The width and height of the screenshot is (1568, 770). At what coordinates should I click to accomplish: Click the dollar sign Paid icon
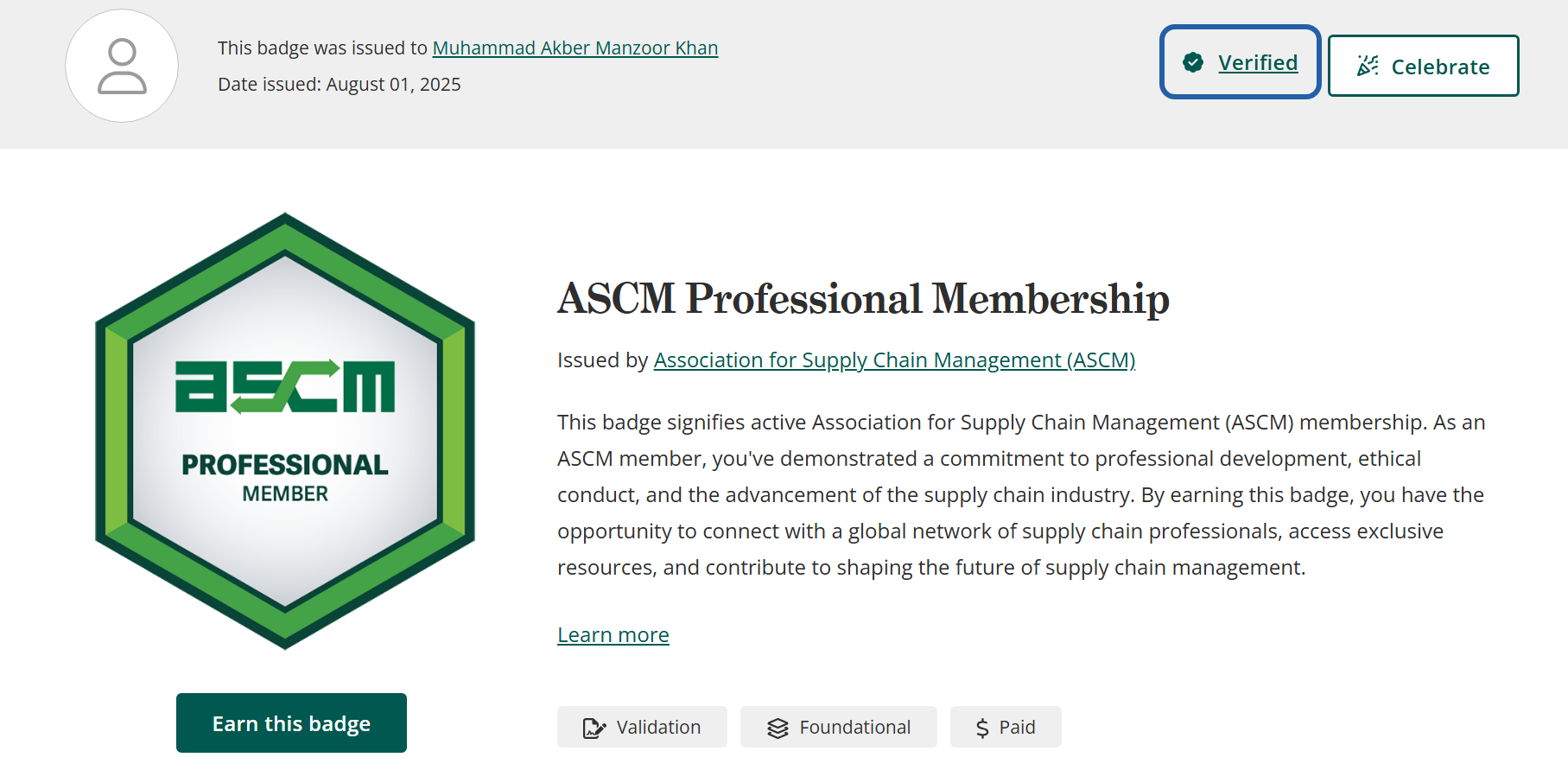point(982,728)
